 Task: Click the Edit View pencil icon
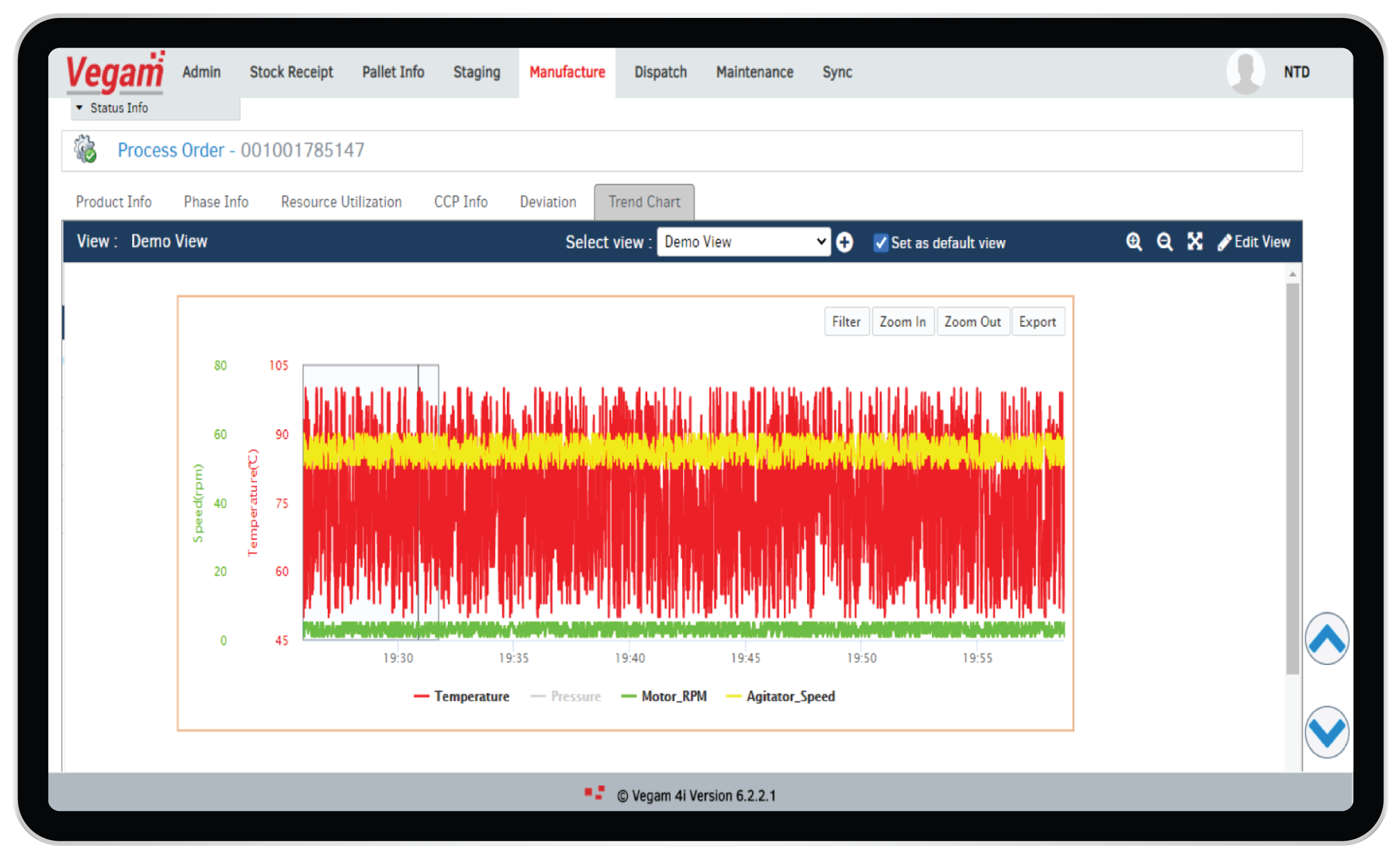1224,242
